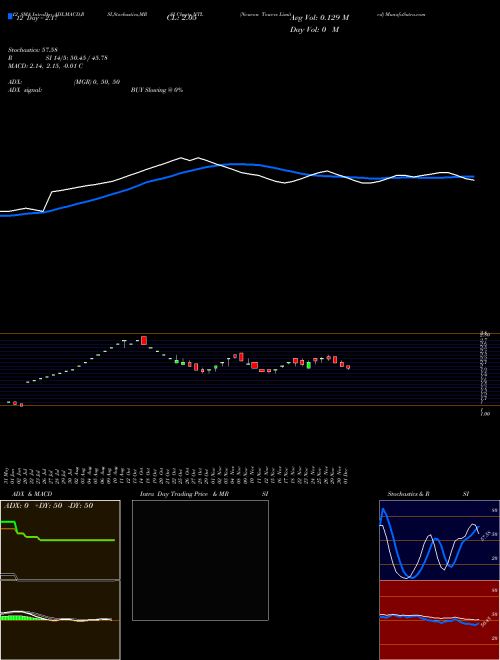Select the 'ADX signal:' label
This screenshot has width=500, height=660.
pos(25,90)
